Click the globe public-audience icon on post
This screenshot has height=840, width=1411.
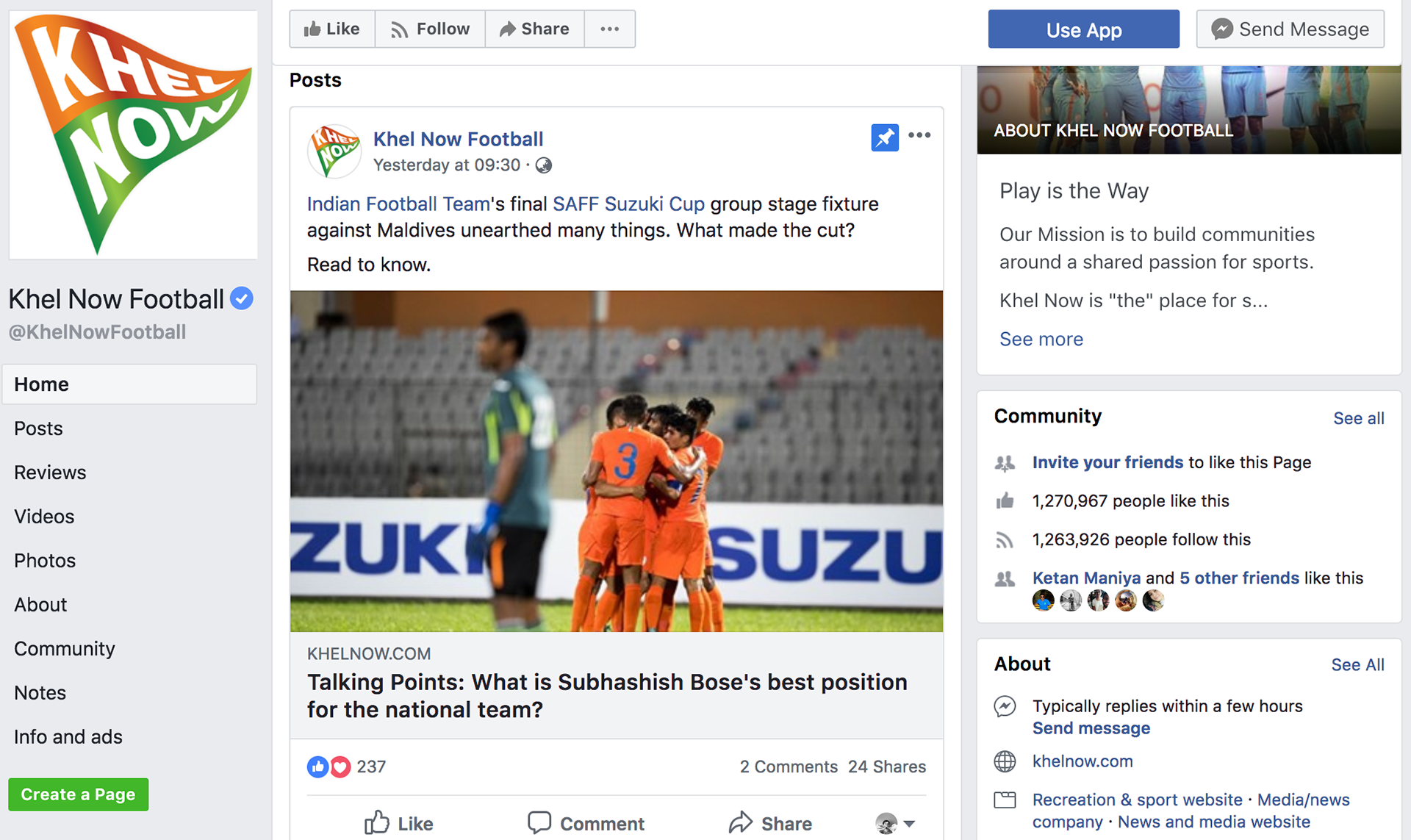click(544, 165)
